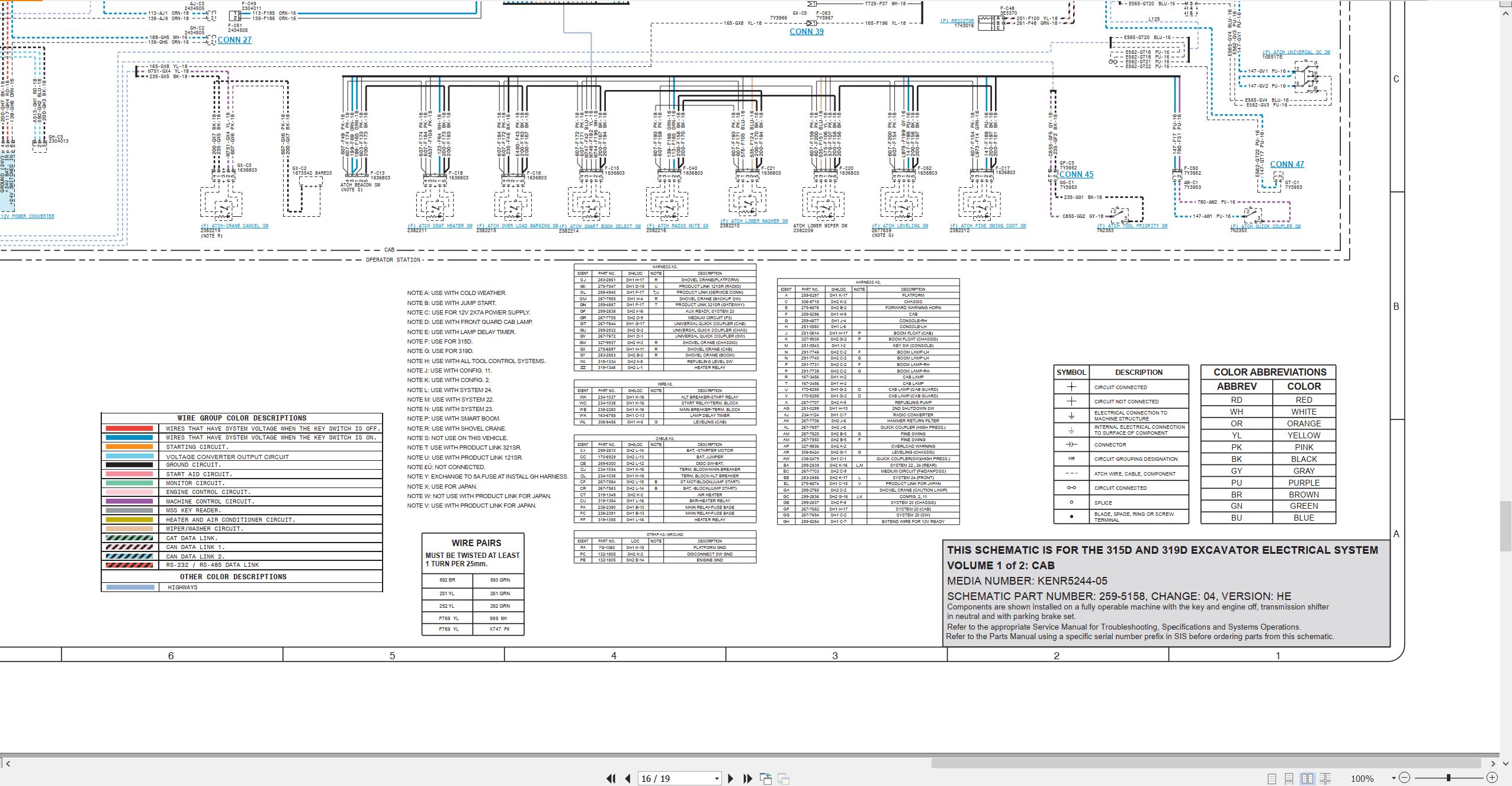This screenshot has height=786, width=1512.
Task: Jump to the last page
Action: pyautogui.click(x=747, y=778)
